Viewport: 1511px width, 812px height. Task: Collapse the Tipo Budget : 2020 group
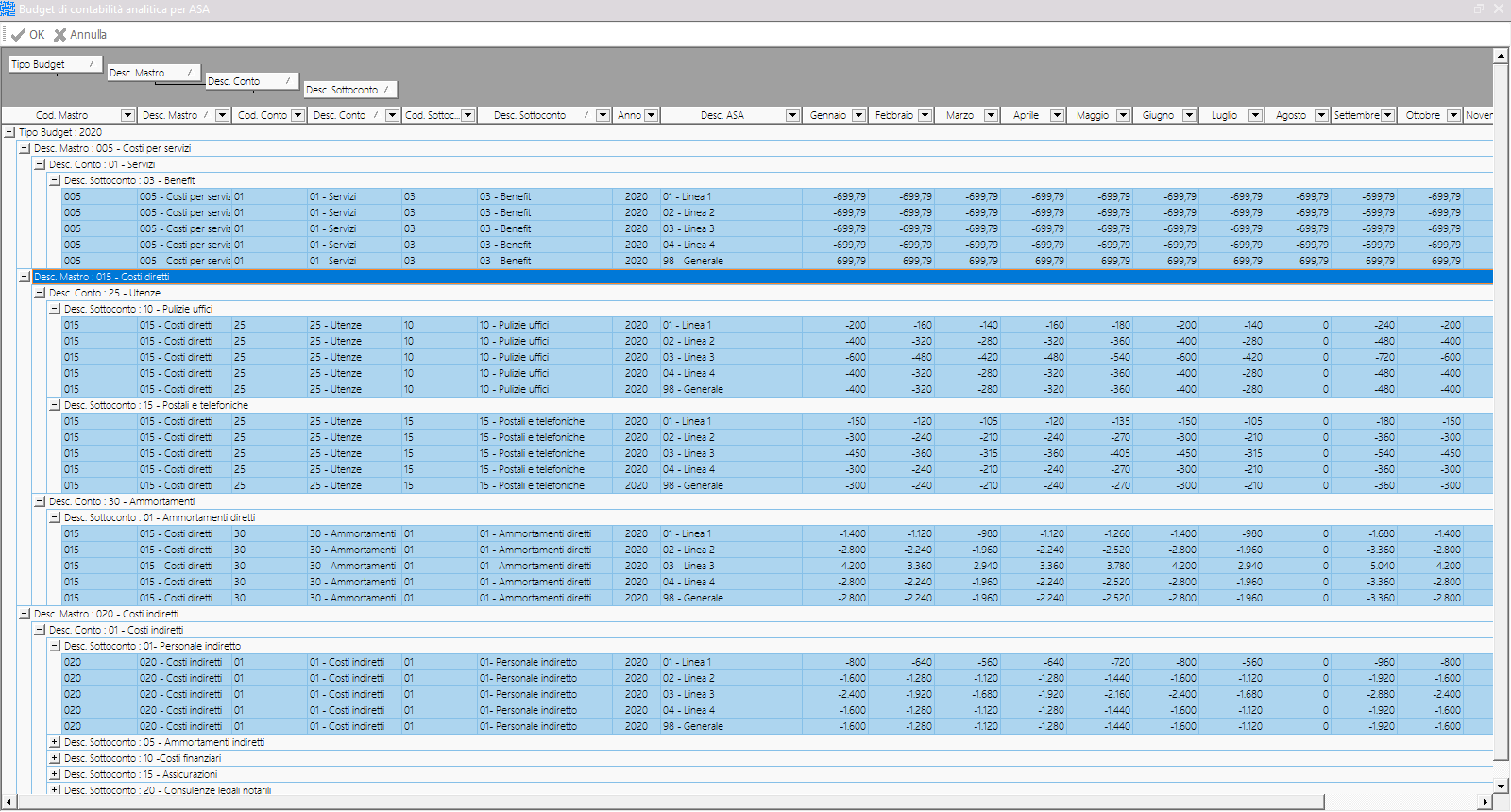click(x=9, y=132)
